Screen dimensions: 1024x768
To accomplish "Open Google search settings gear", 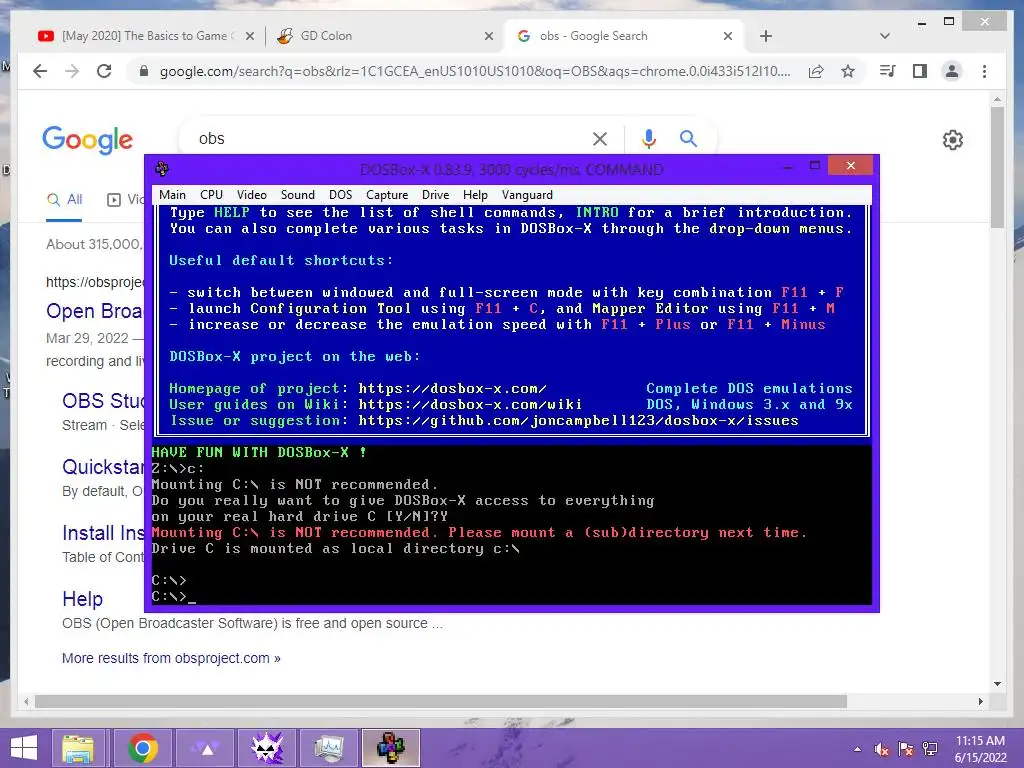I will 953,140.
